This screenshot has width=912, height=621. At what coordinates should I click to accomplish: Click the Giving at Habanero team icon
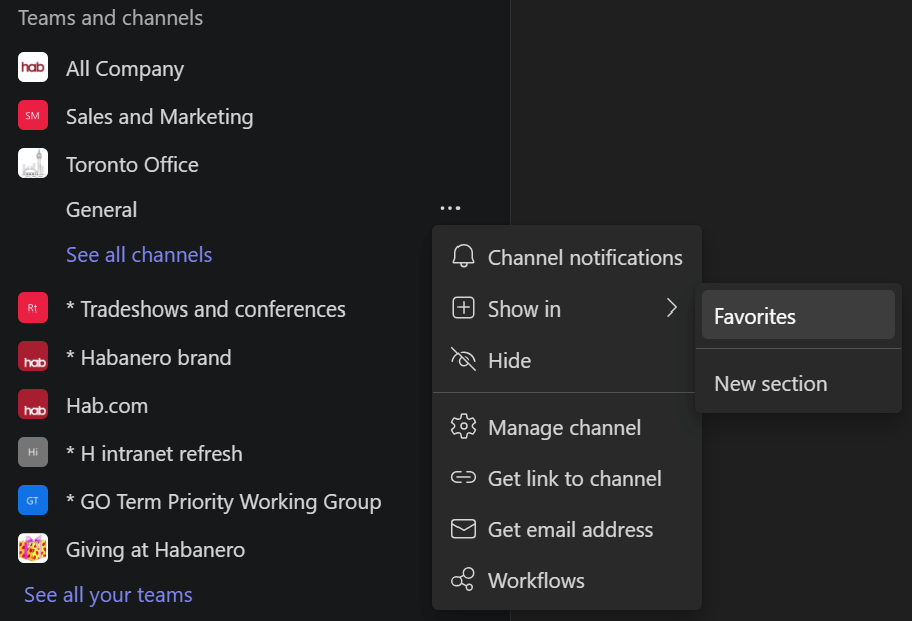pos(33,549)
